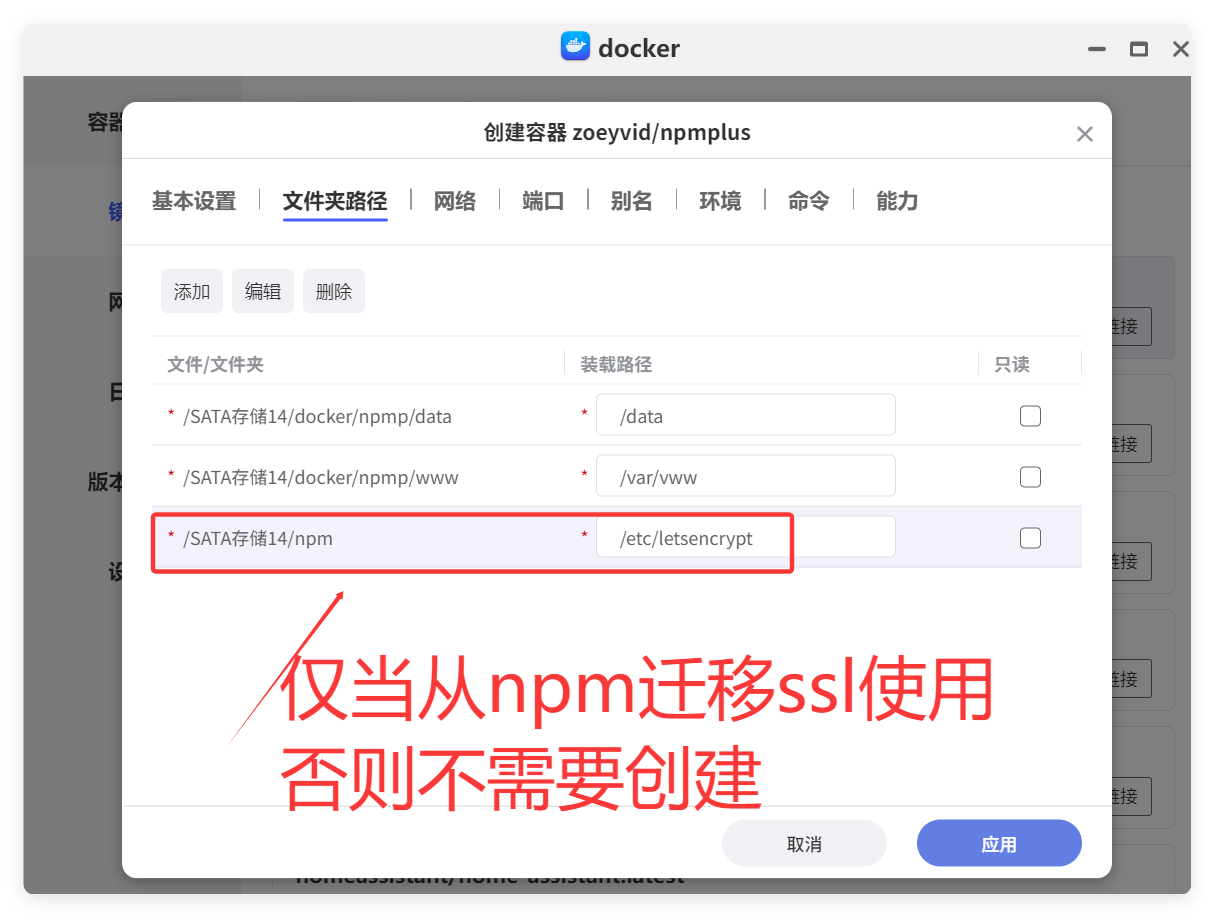Click 取消 to cancel container creation

click(804, 843)
